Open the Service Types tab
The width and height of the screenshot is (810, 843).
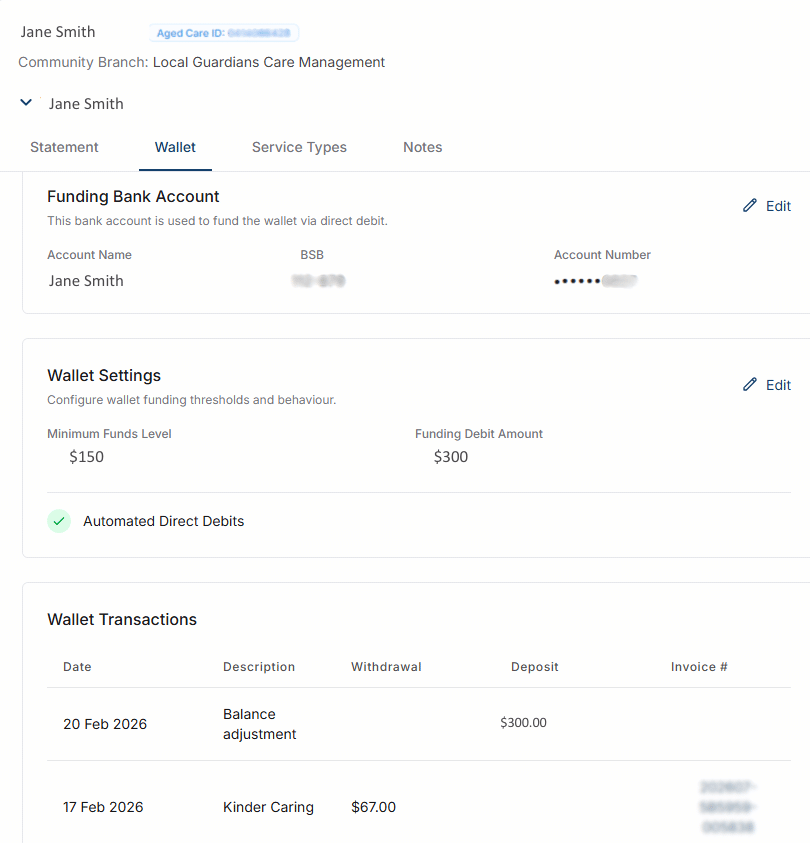tap(299, 147)
